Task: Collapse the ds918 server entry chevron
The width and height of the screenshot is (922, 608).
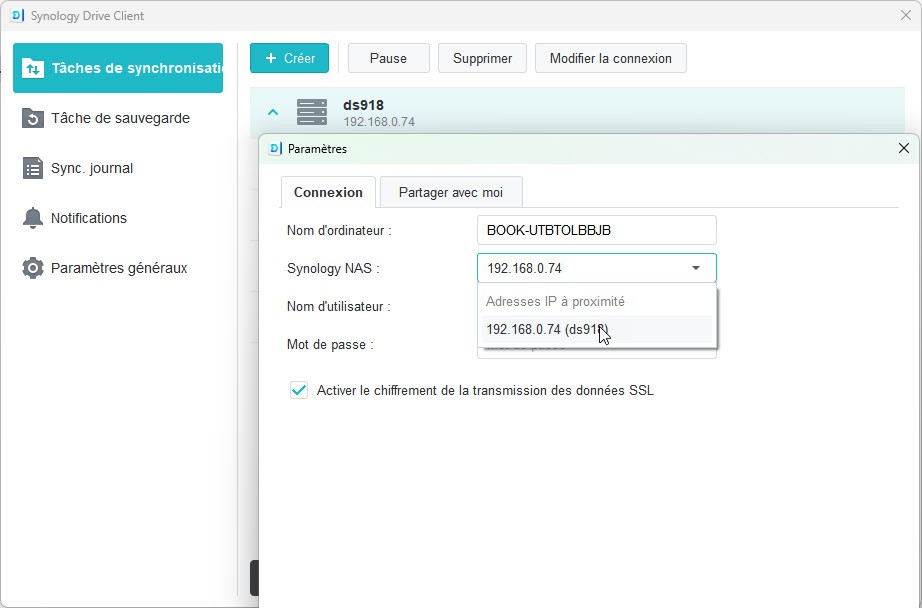Action: [273, 112]
